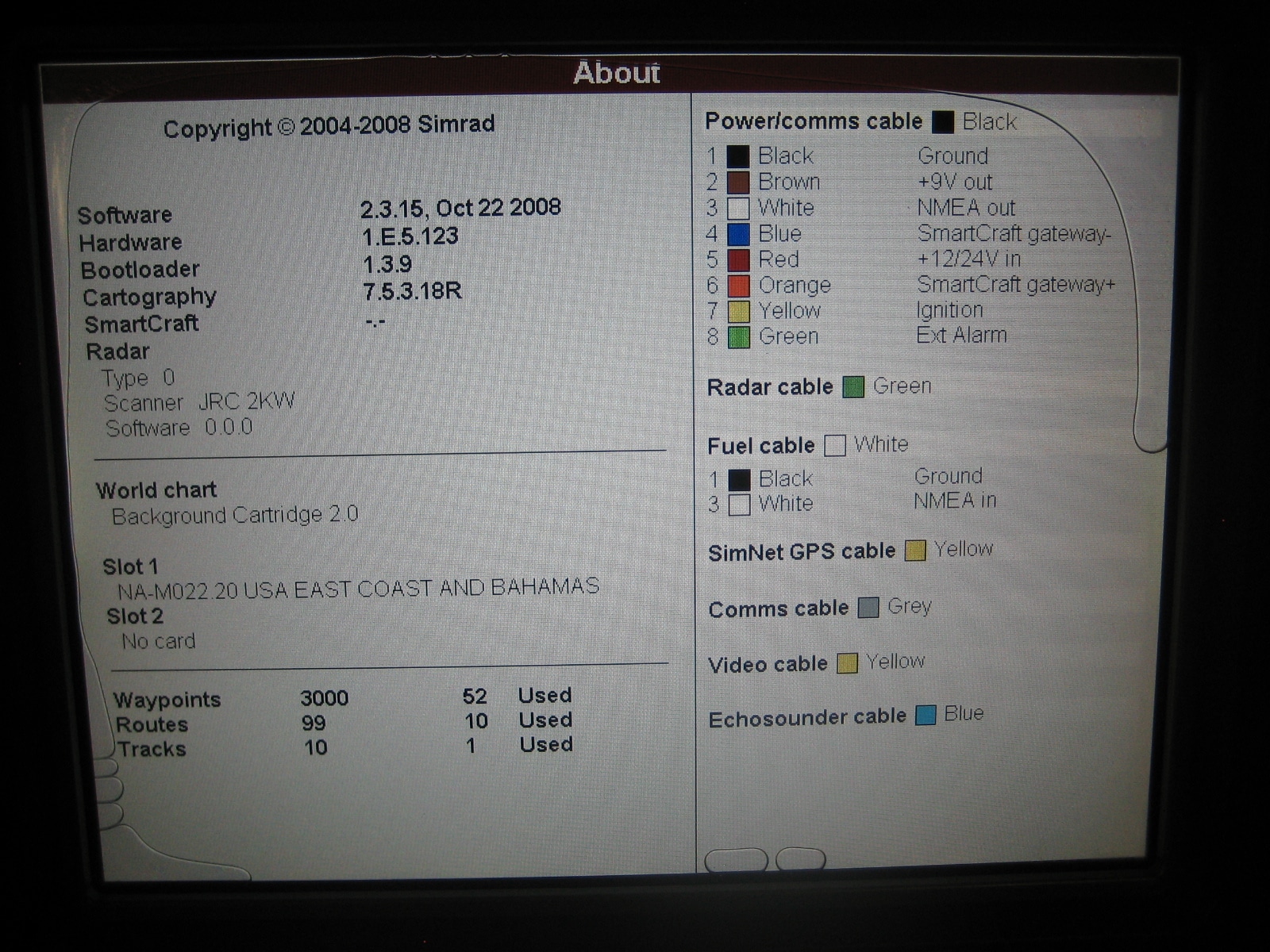This screenshot has width=1270, height=952.
Task: Click the Echosounder cable heading
Action: click(807, 718)
